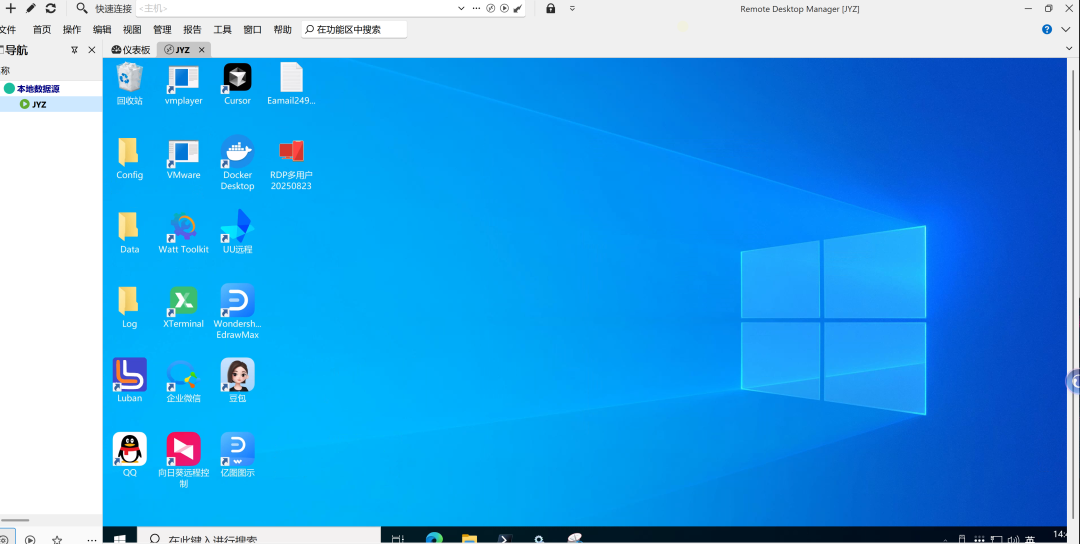Click the Refresh arrows icon

click(50, 8)
